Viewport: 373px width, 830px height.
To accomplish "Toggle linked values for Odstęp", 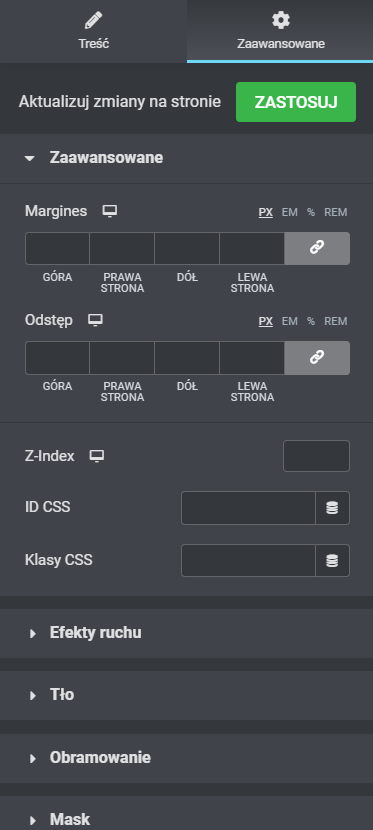I will pos(317,357).
